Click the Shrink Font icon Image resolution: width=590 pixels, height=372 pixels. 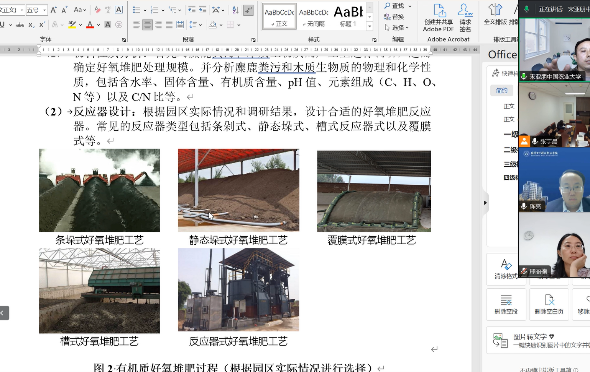(64, 10)
